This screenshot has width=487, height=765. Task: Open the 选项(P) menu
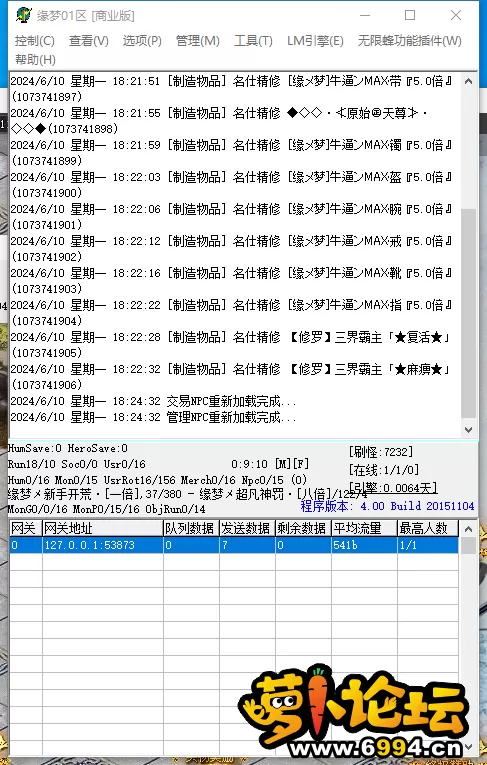tap(142, 41)
